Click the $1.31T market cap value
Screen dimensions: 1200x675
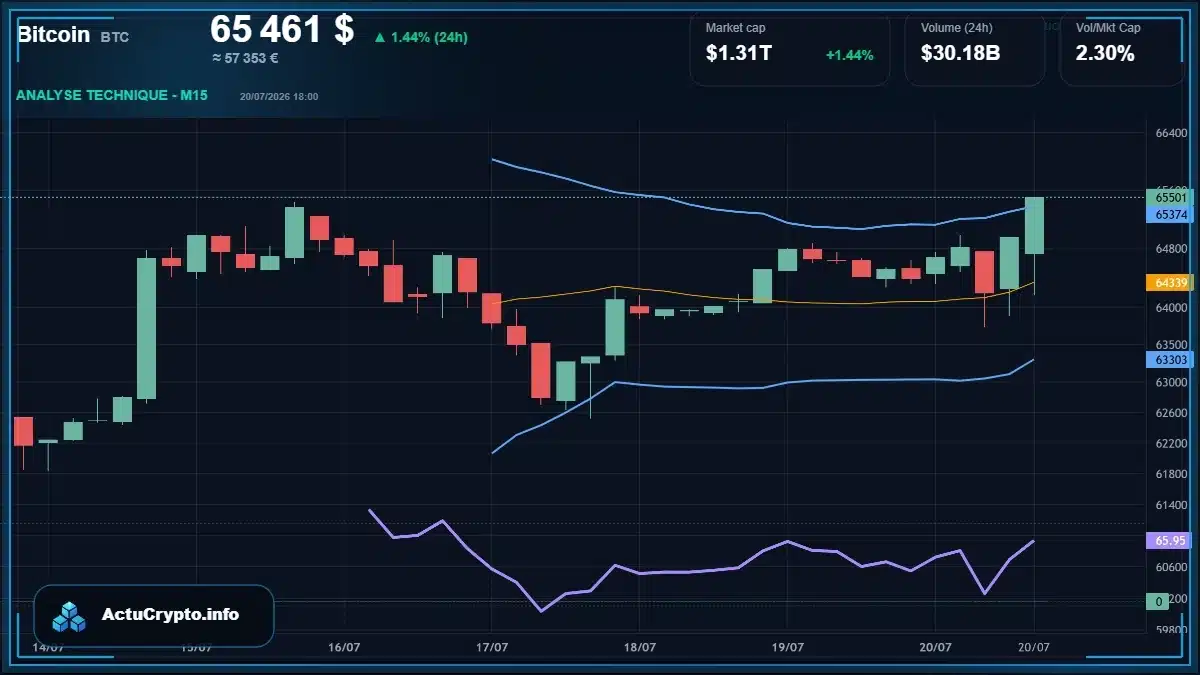pos(738,54)
